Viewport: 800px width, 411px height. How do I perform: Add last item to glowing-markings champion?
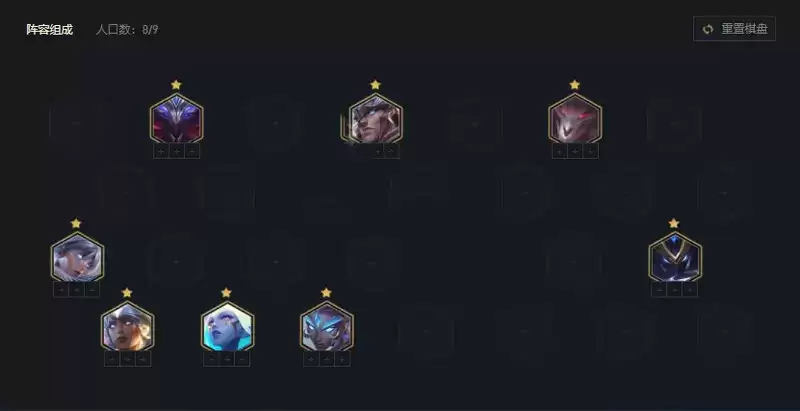[x=342, y=359]
